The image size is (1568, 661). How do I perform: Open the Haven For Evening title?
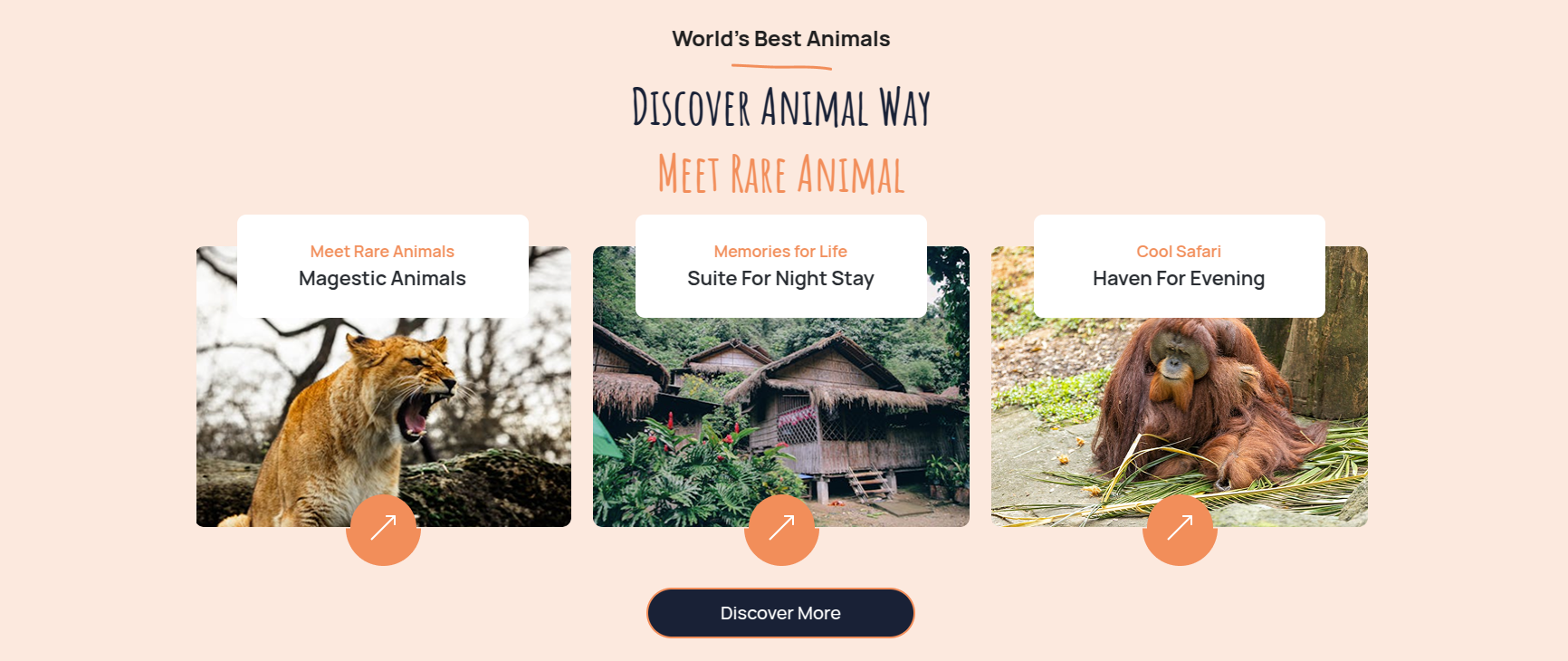(1179, 279)
